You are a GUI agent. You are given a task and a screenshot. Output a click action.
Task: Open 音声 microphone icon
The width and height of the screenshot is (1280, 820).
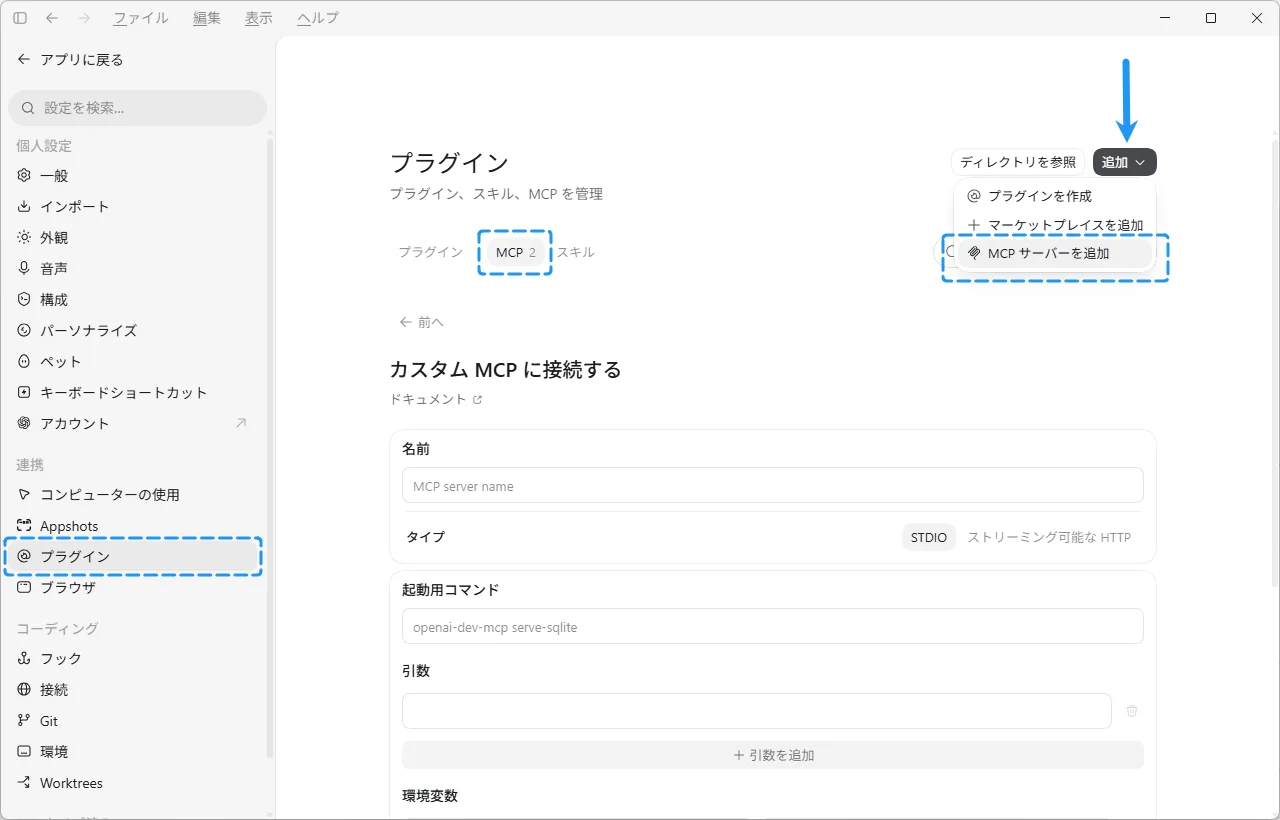click(24, 268)
